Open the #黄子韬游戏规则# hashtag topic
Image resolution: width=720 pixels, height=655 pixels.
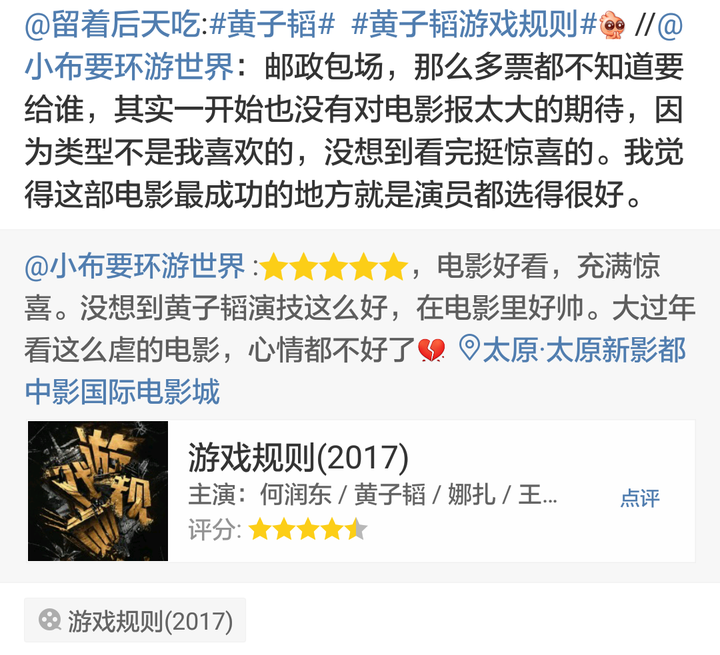(x=473, y=24)
